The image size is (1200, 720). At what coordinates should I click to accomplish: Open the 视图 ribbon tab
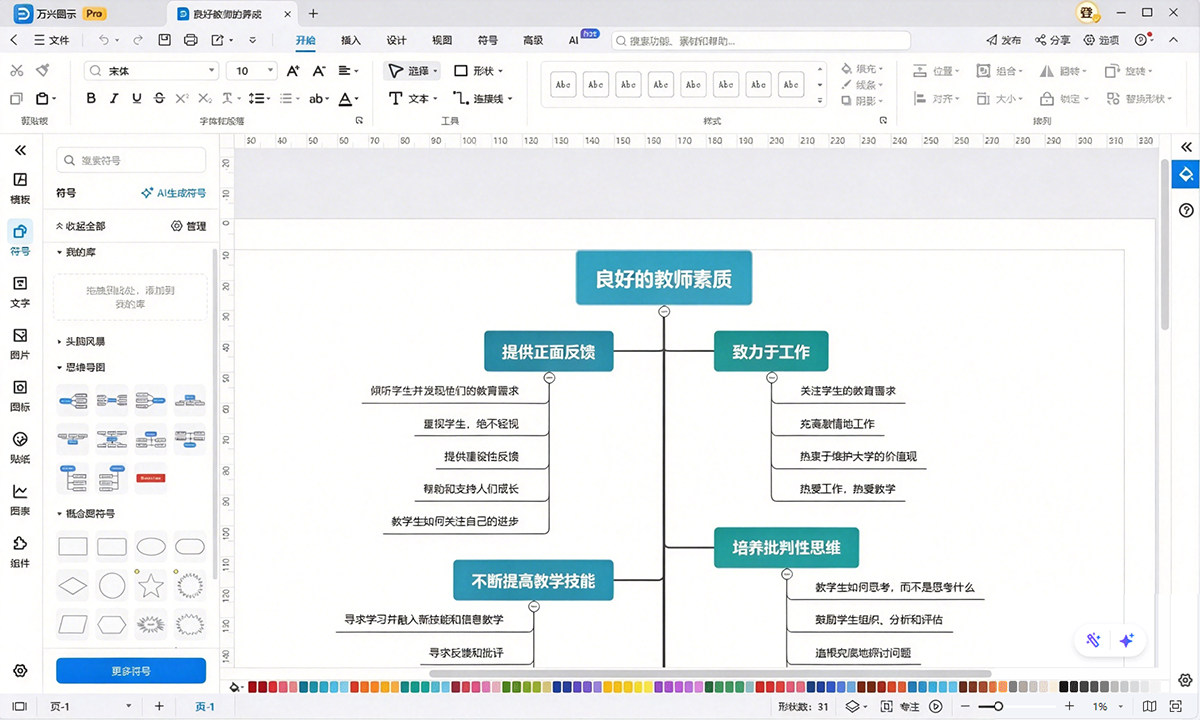pyautogui.click(x=442, y=40)
